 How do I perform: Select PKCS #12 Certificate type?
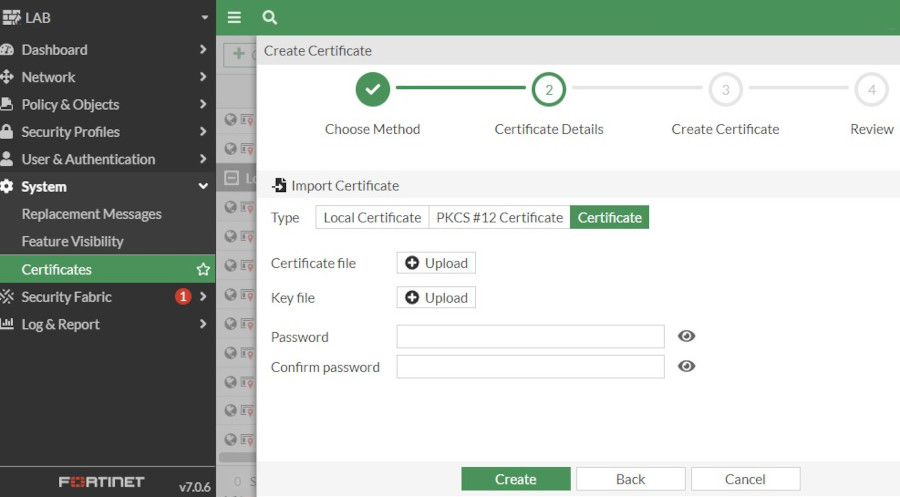tap(499, 218)
